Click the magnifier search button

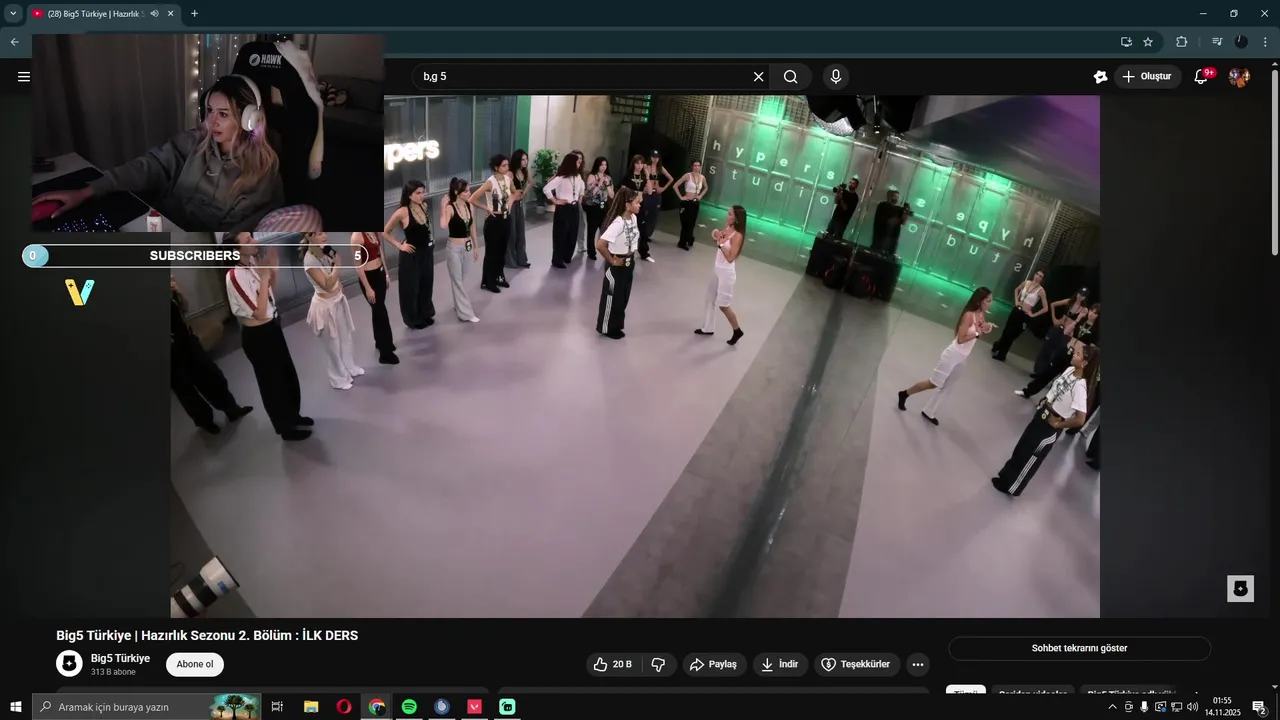[791, 77]
